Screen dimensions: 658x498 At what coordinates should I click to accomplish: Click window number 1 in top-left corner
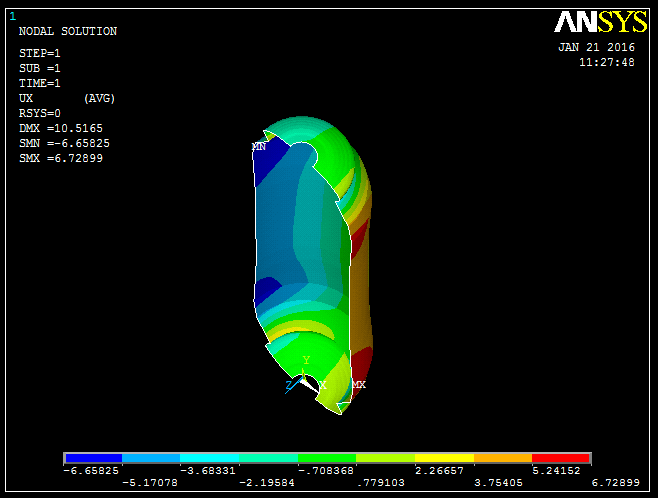pyautogui.click(x=12, y=16)
